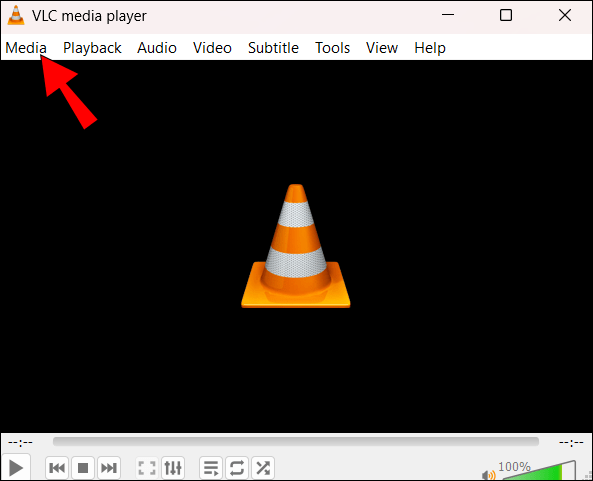The height and width of the screenshot is (481, 593).
Task: Click the elapsed time label on the left
Action: pos(20,442)
